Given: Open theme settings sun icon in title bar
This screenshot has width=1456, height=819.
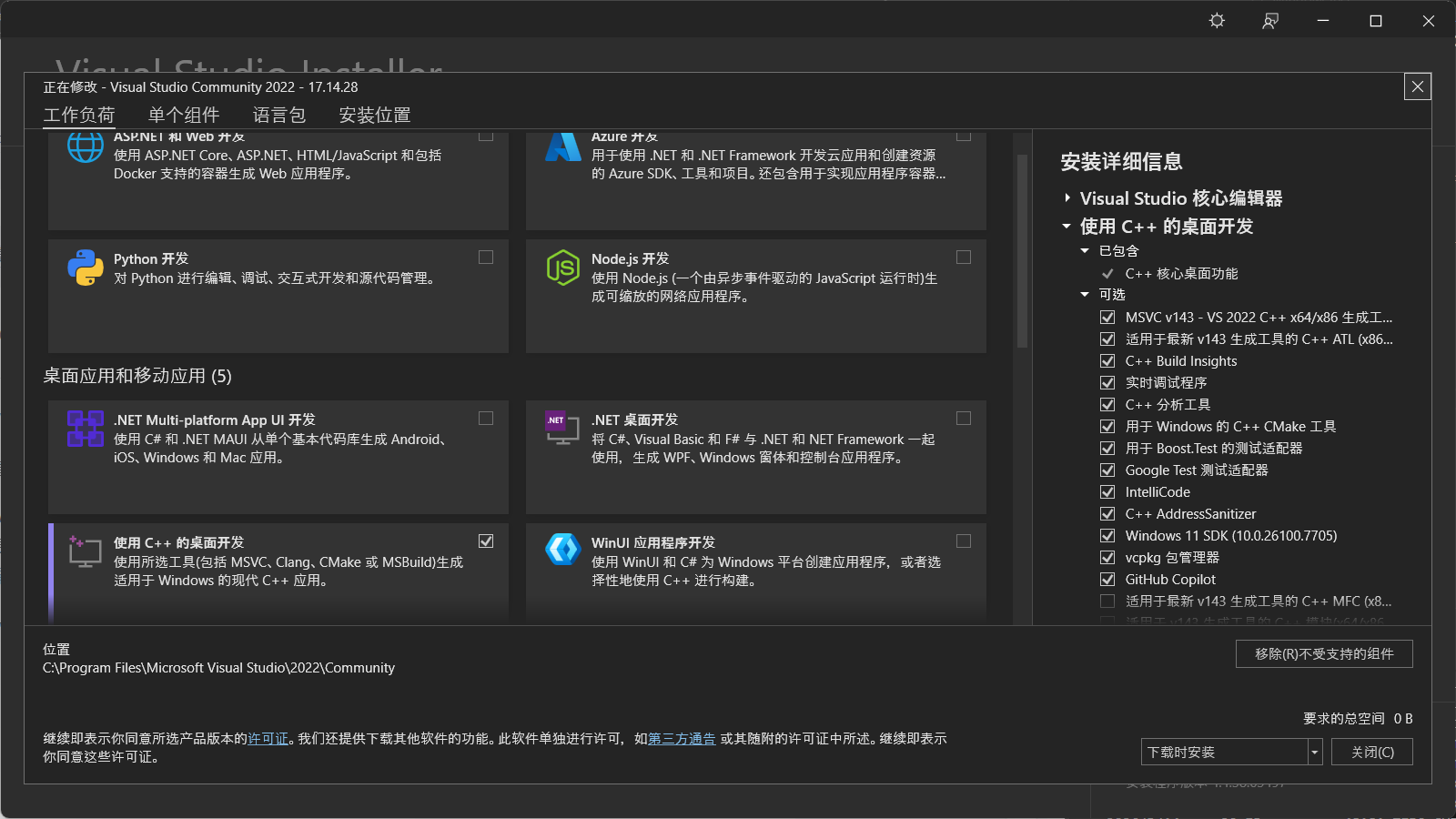Looking at the screenshot, I should point(1217,21).
